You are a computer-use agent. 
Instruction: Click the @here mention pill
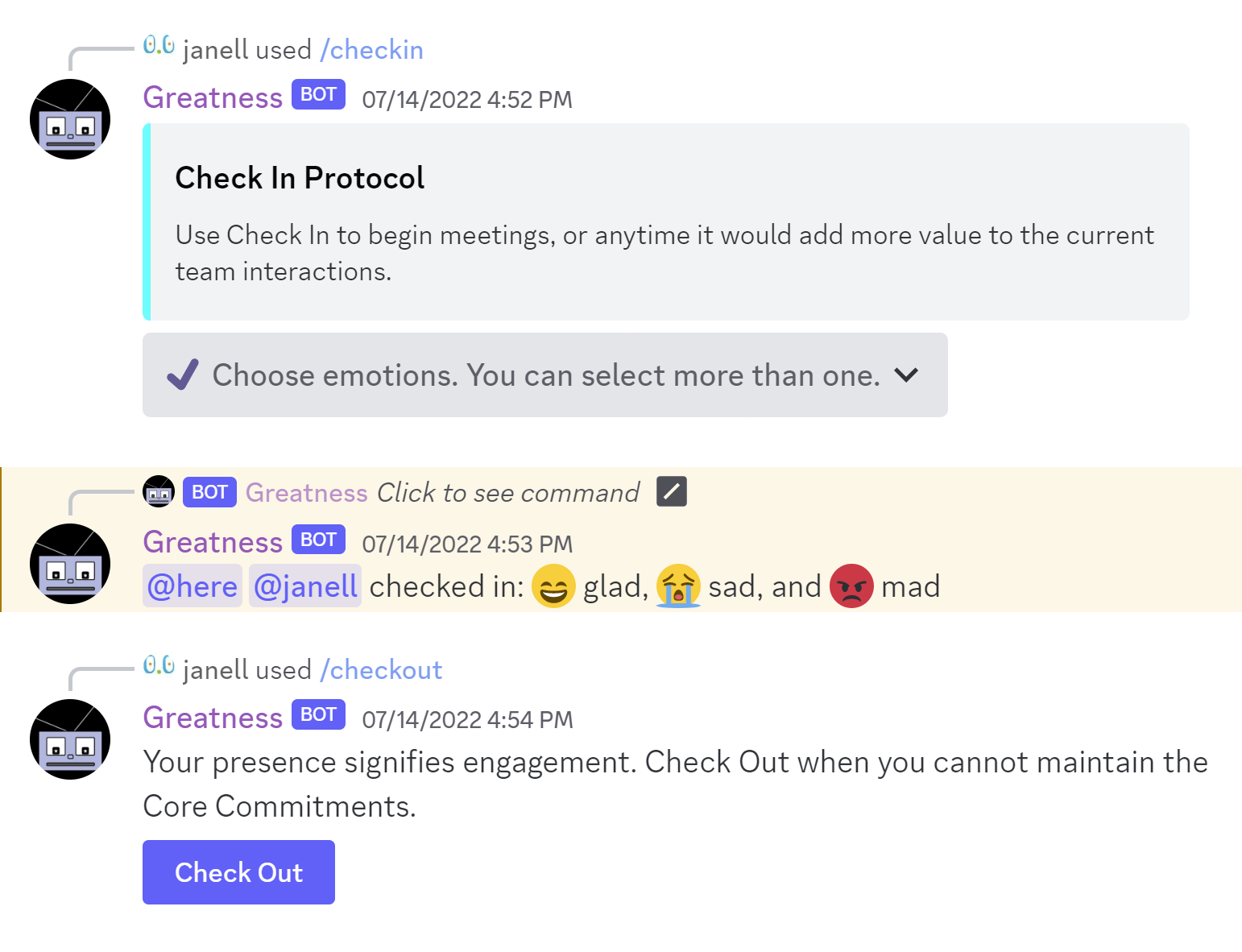point(193,586)
